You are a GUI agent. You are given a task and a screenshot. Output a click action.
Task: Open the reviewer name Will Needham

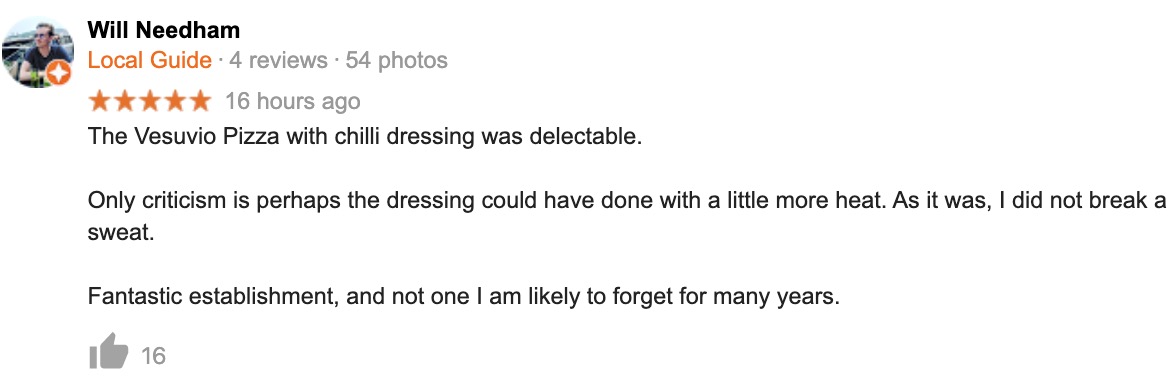pyautogui.click(x=164, y=30)
